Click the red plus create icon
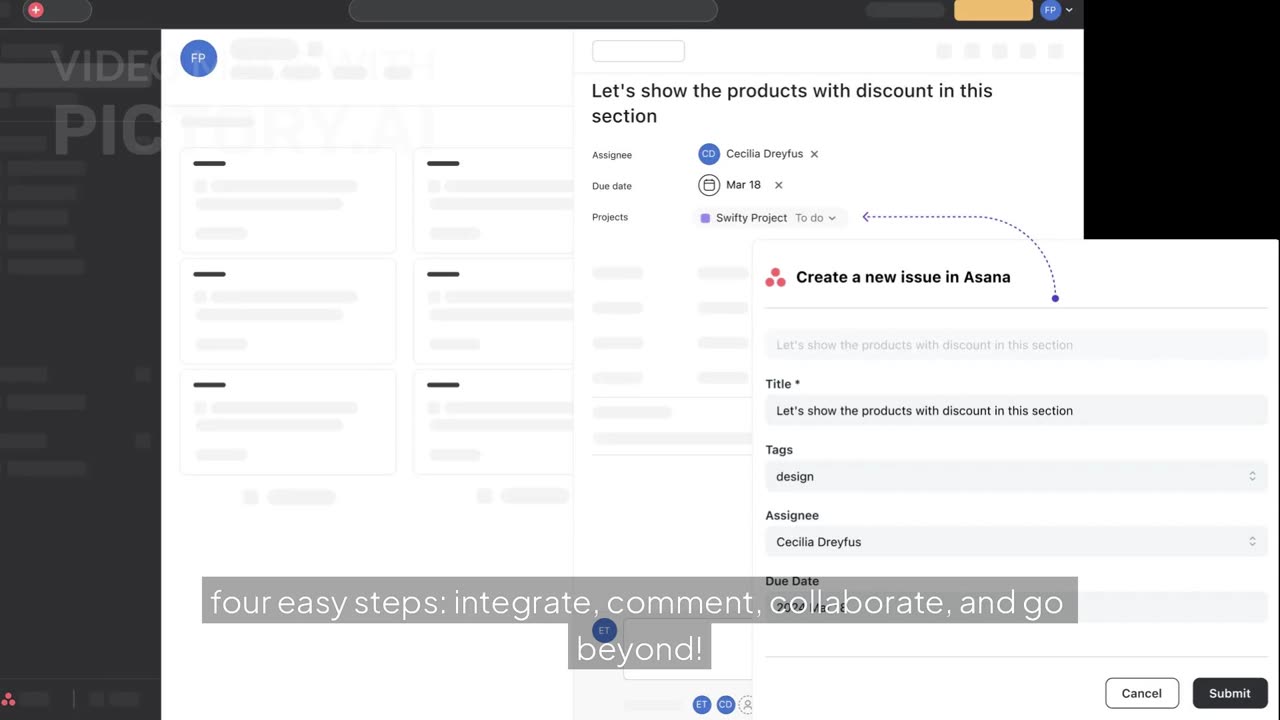1280x720 pixels. (36, 10)
